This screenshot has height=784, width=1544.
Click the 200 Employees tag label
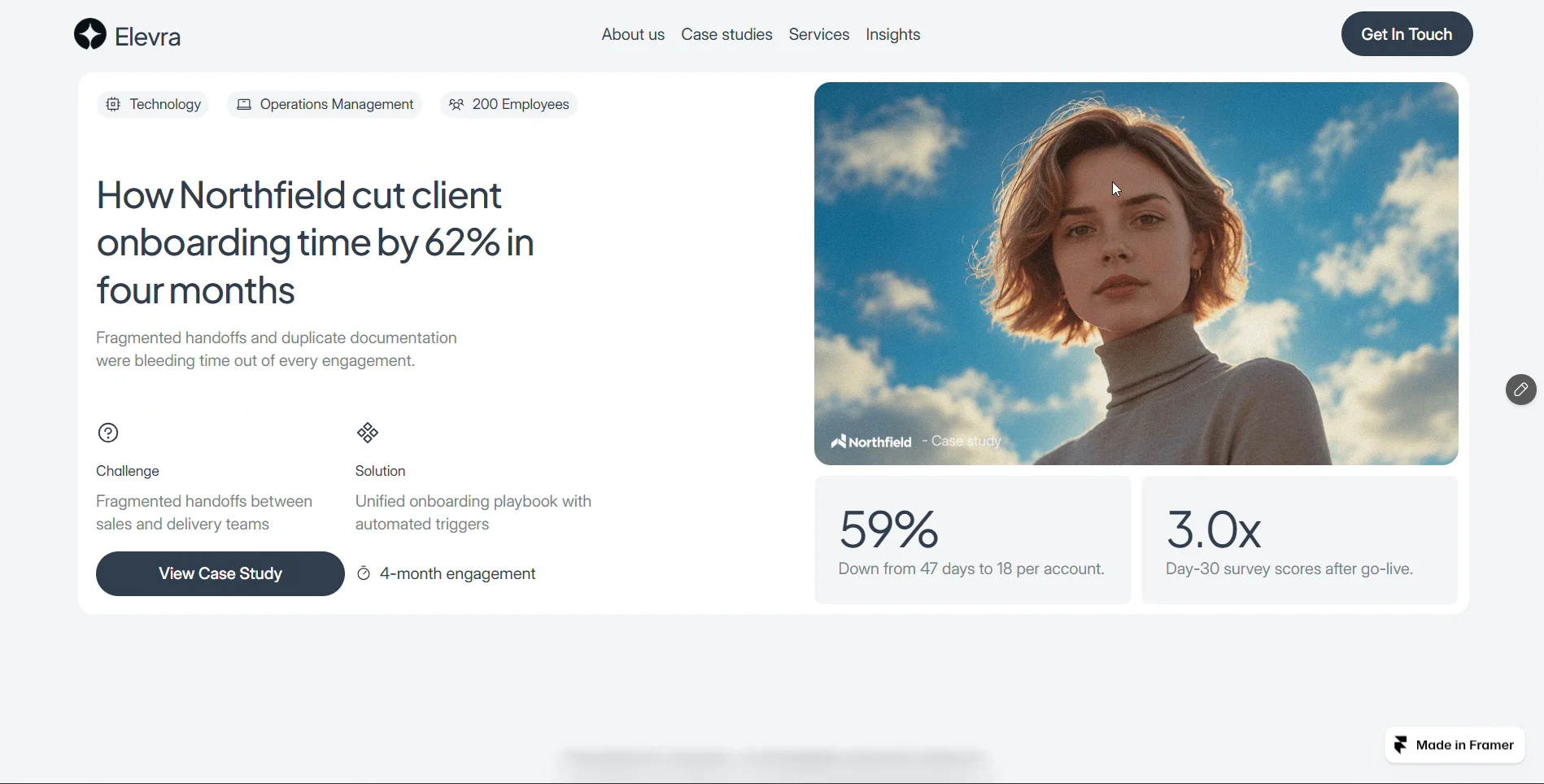(x=521, y=104)
